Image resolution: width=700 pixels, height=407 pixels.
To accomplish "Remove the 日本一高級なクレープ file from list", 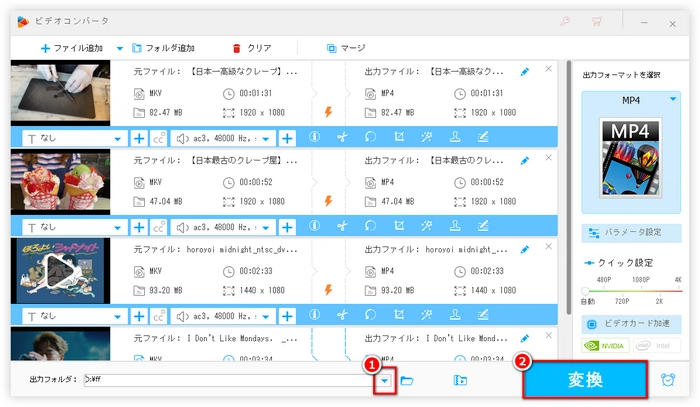I will coord(549,68).
